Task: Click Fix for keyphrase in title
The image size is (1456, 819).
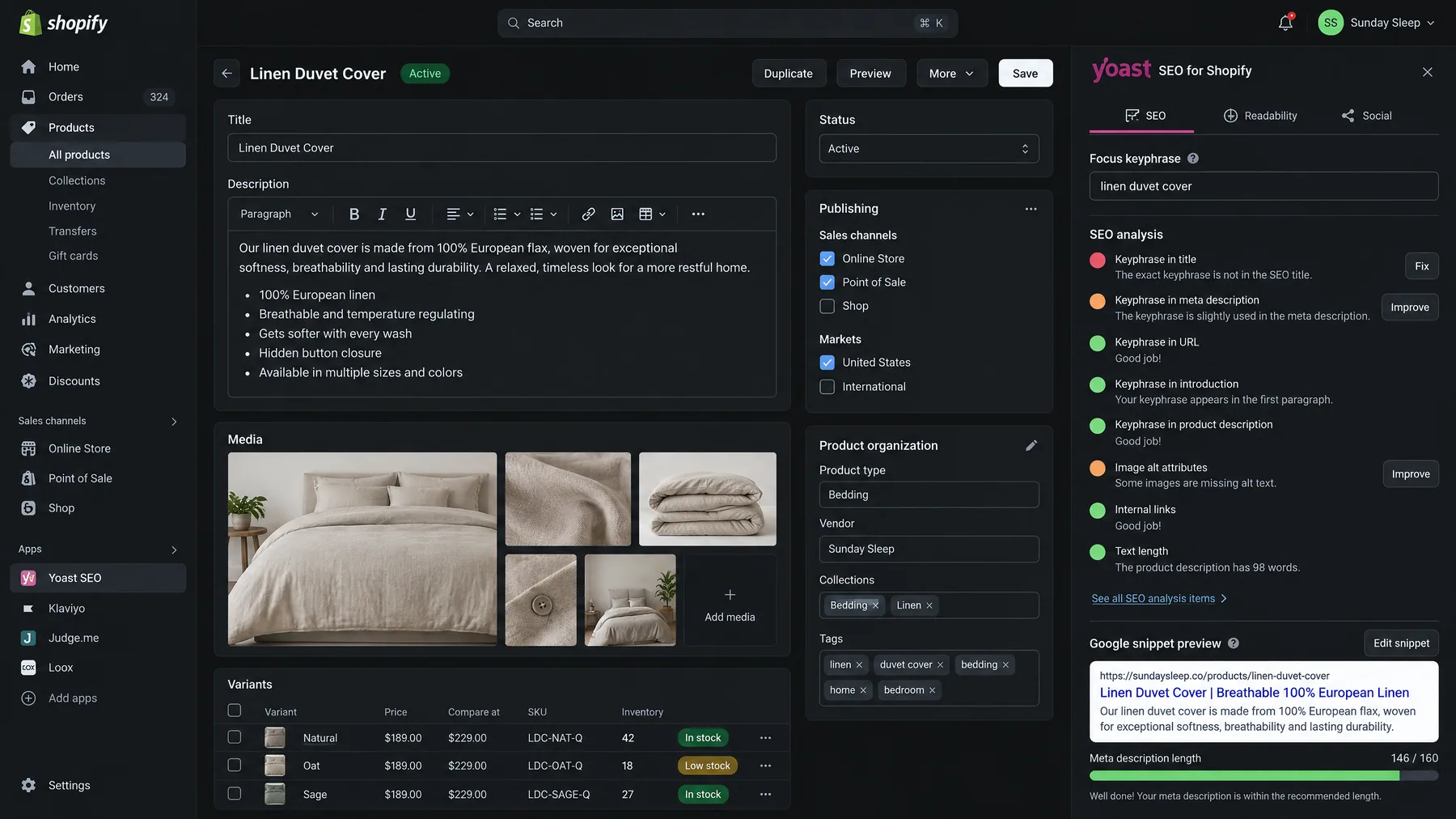Action: 1421,266
